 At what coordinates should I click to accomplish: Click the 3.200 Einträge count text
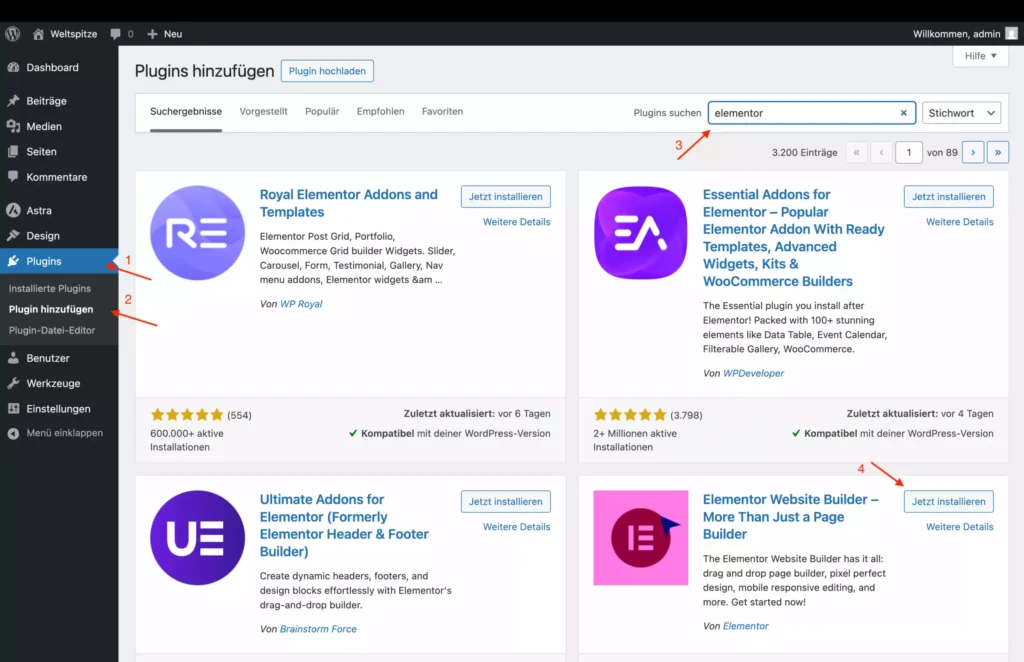[805, 153]
